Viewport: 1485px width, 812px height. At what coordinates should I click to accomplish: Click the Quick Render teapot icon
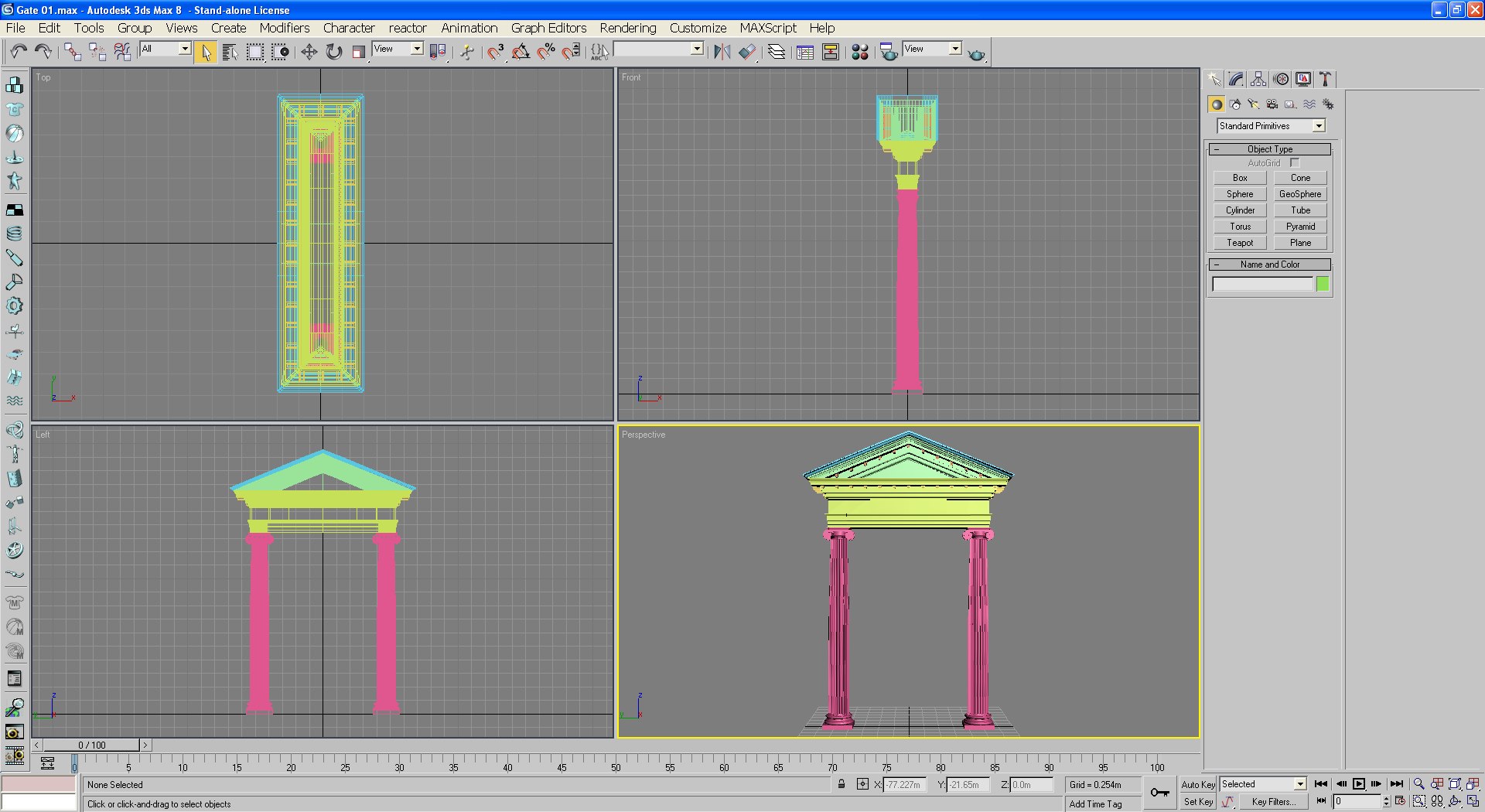click(977, 53)
